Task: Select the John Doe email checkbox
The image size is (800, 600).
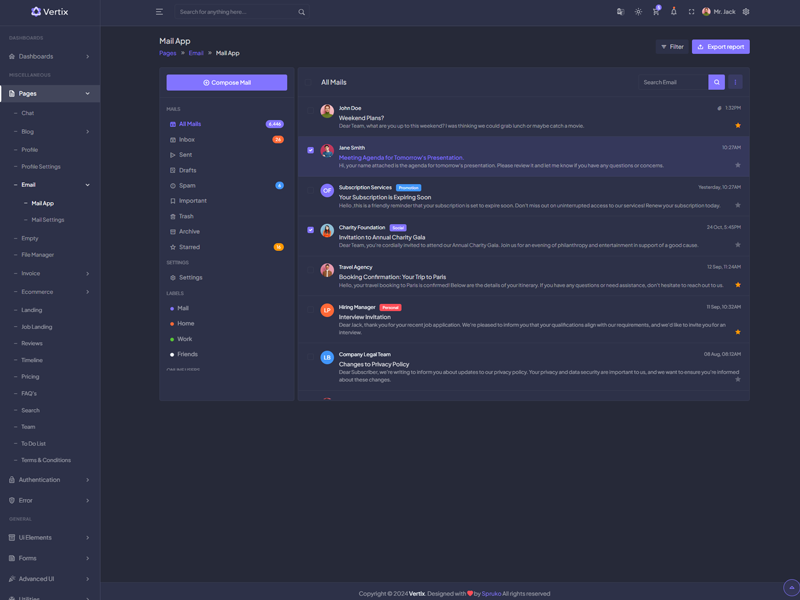Action: click(x=311, y=110)
